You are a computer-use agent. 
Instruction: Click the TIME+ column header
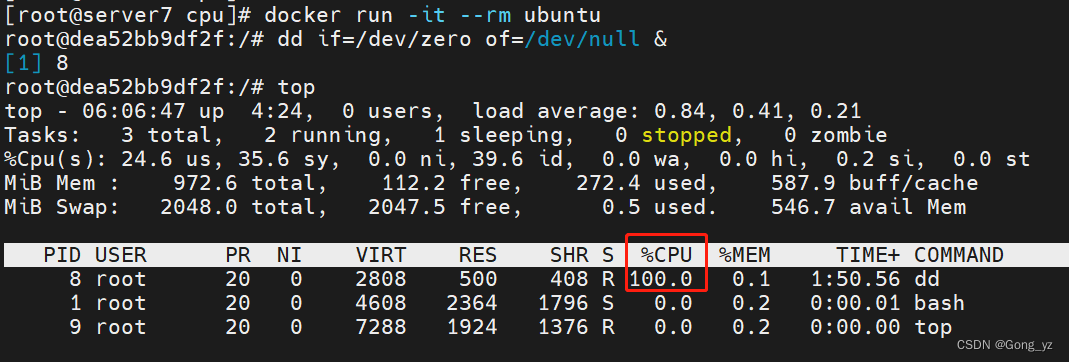pos(869,255)
